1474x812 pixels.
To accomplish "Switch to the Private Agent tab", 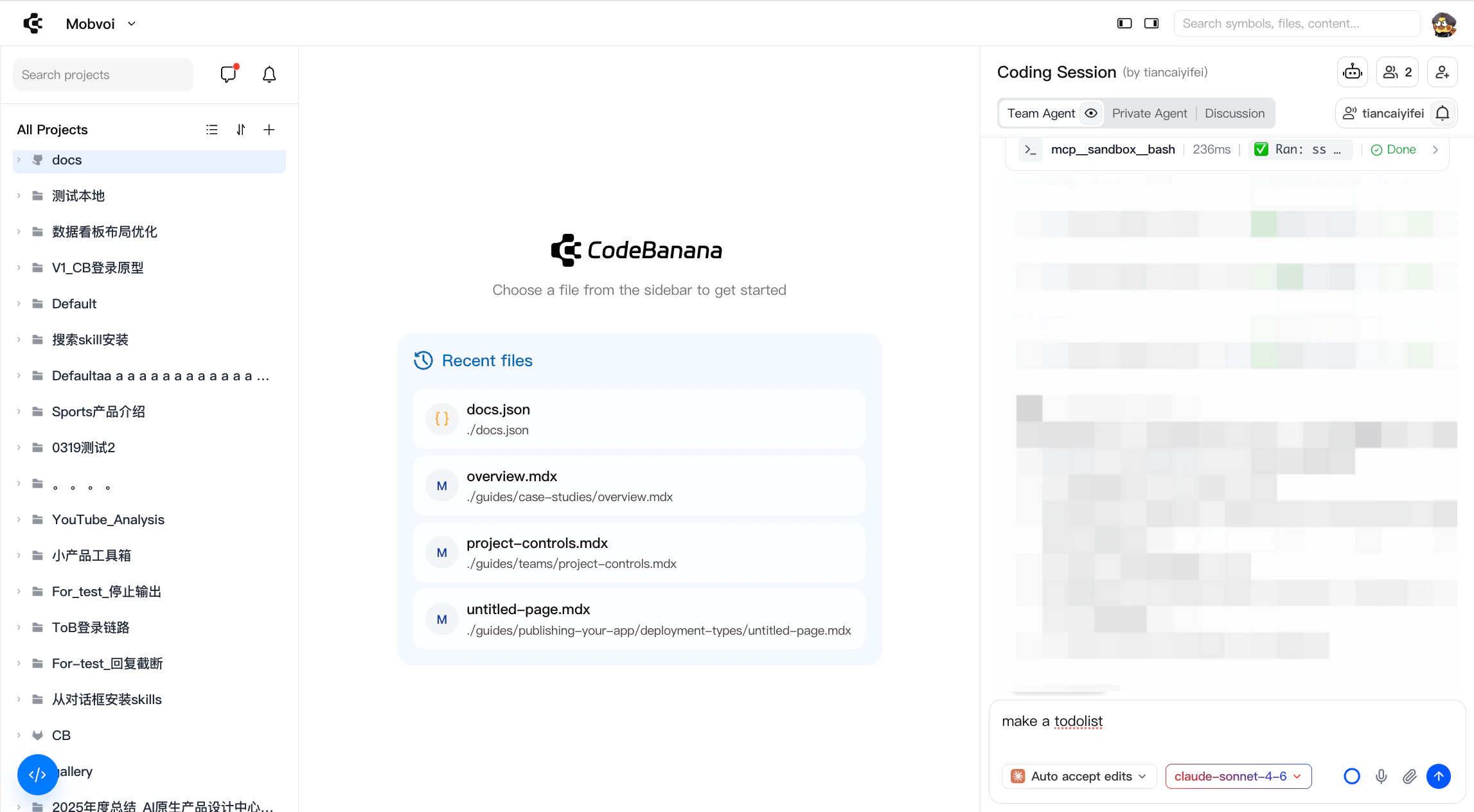I will click(x=1150, y=114).
